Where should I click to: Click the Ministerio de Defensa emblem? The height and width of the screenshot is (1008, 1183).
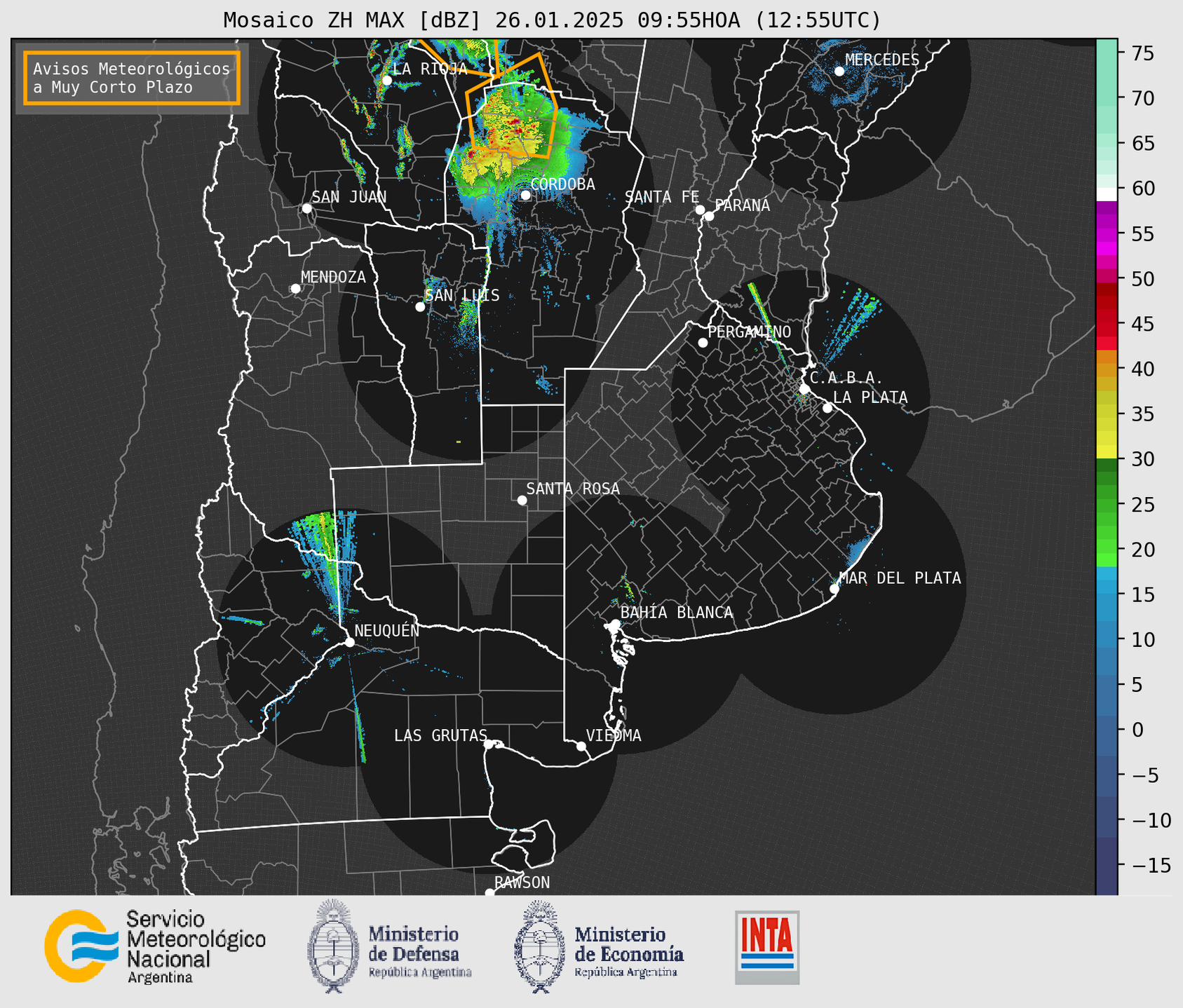(x=333, y=946)
